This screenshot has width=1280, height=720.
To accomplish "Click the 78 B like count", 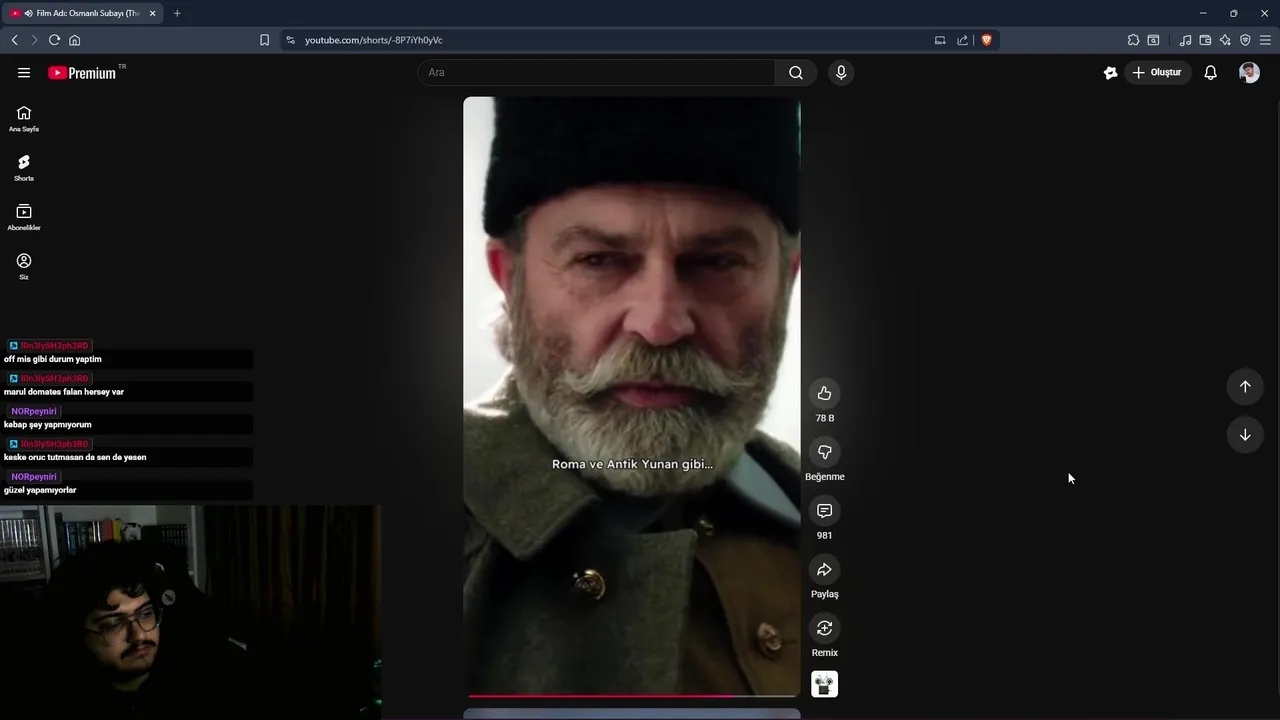I will 824,418.
